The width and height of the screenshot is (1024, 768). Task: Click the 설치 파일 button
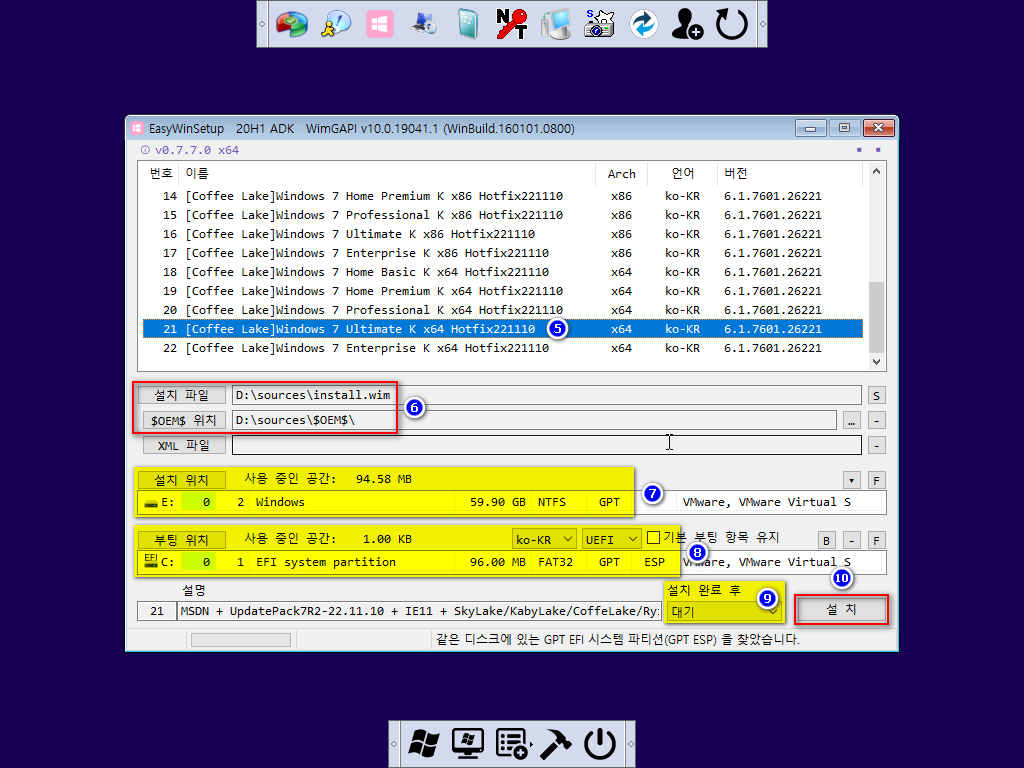182,395
